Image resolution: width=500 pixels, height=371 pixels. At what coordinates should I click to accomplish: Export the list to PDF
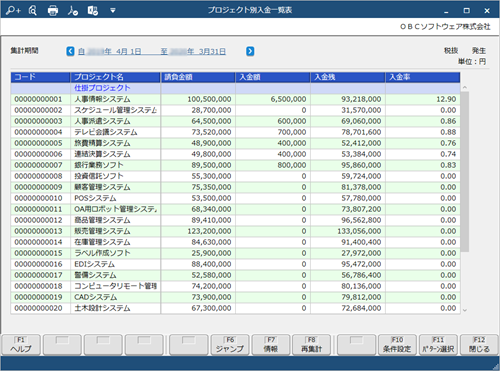pos(73,11)
